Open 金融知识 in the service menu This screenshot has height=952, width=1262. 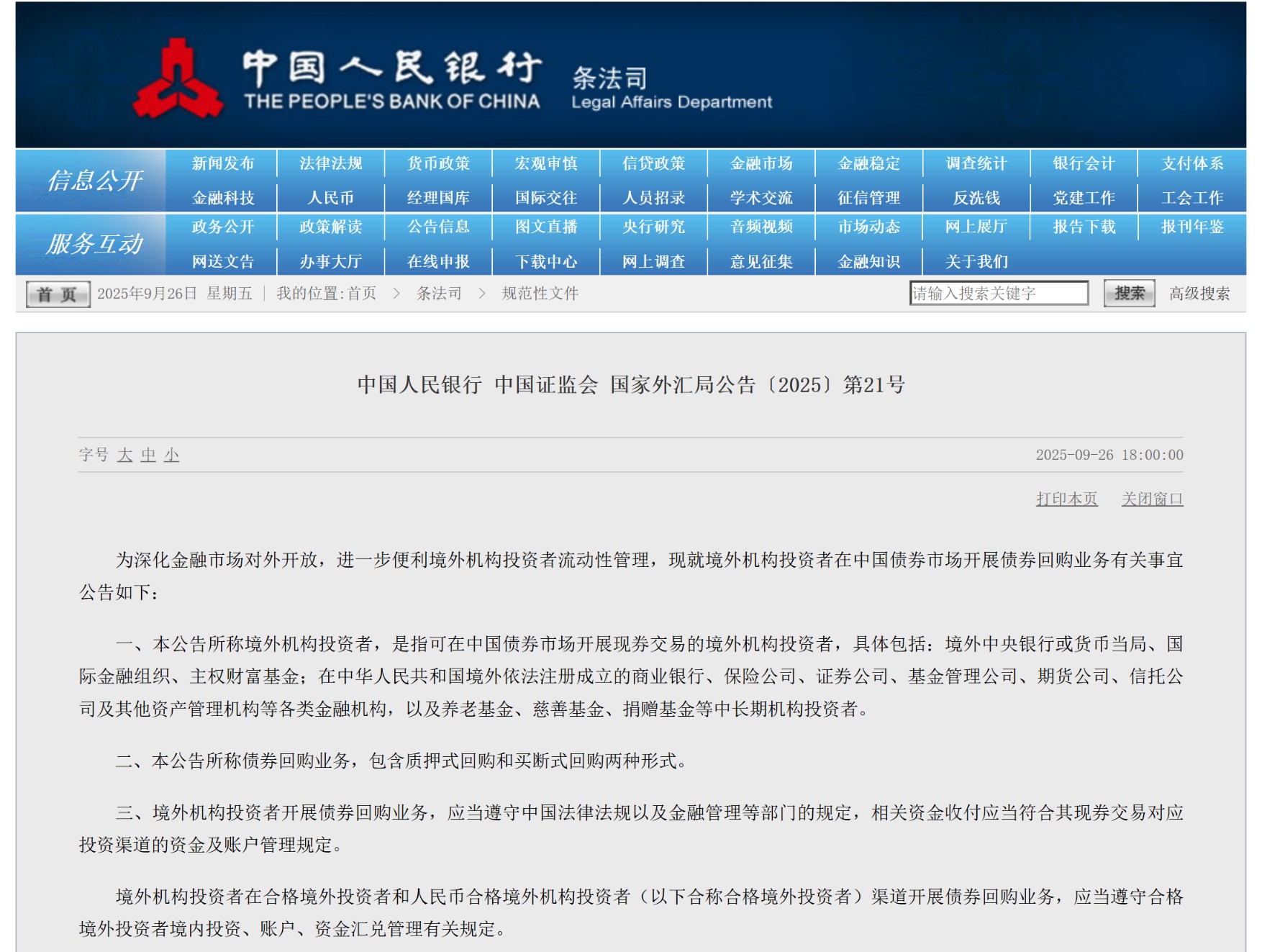[x=869, y=261]
